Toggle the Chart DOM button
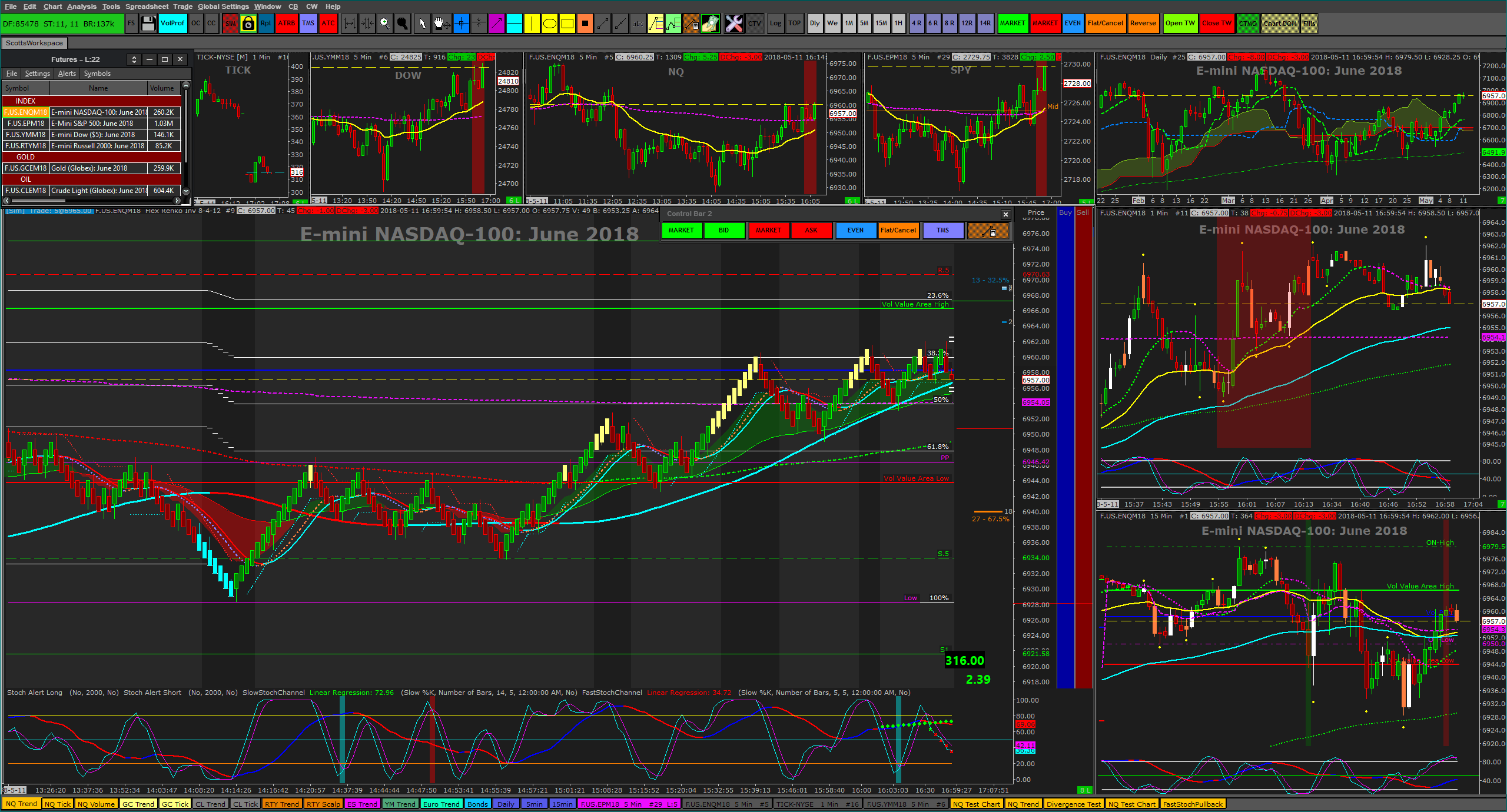This screenshot has height=812, width=1507. (x=1279, y=24)
